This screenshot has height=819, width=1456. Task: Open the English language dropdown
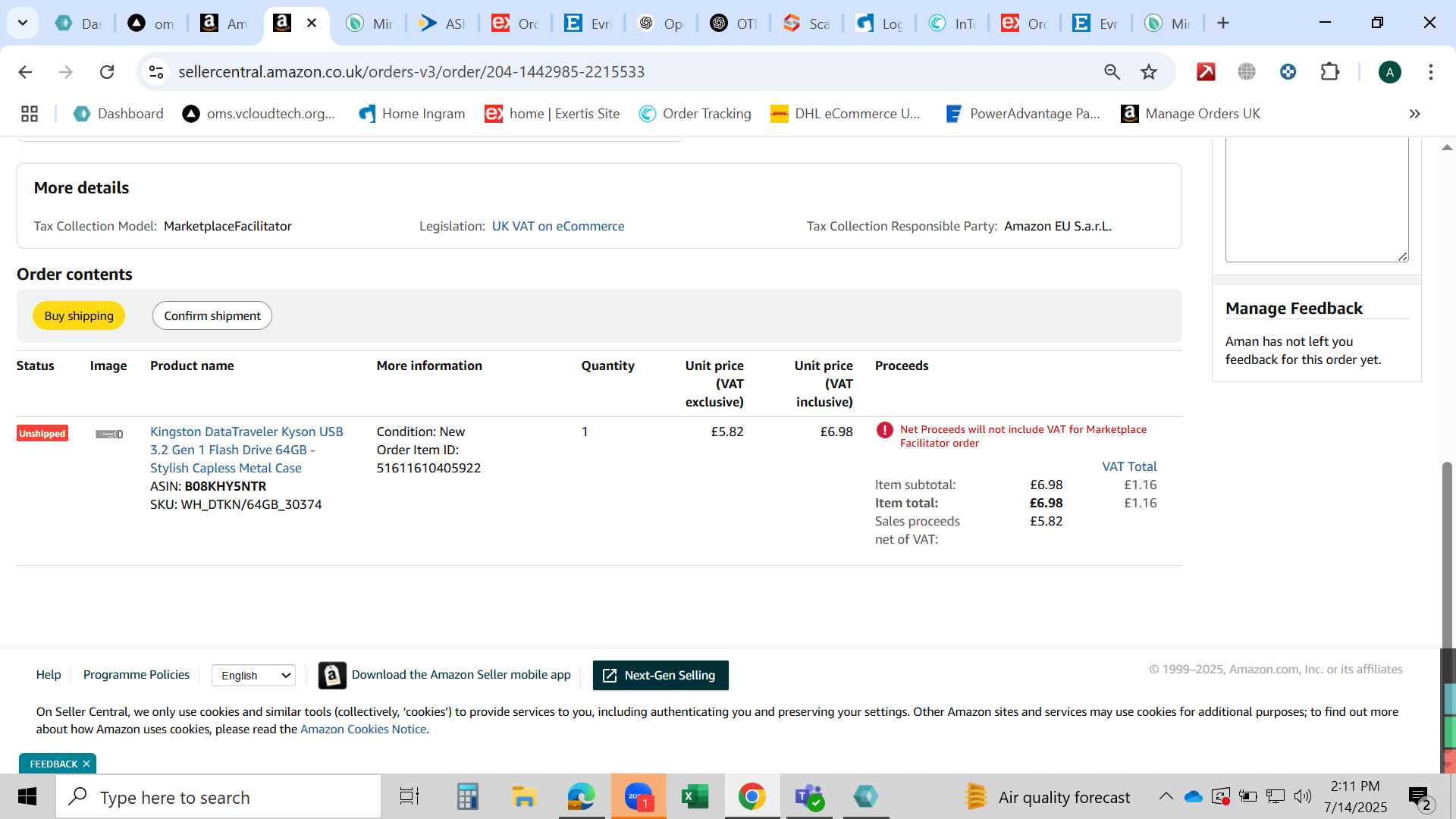tap(253, 675)
